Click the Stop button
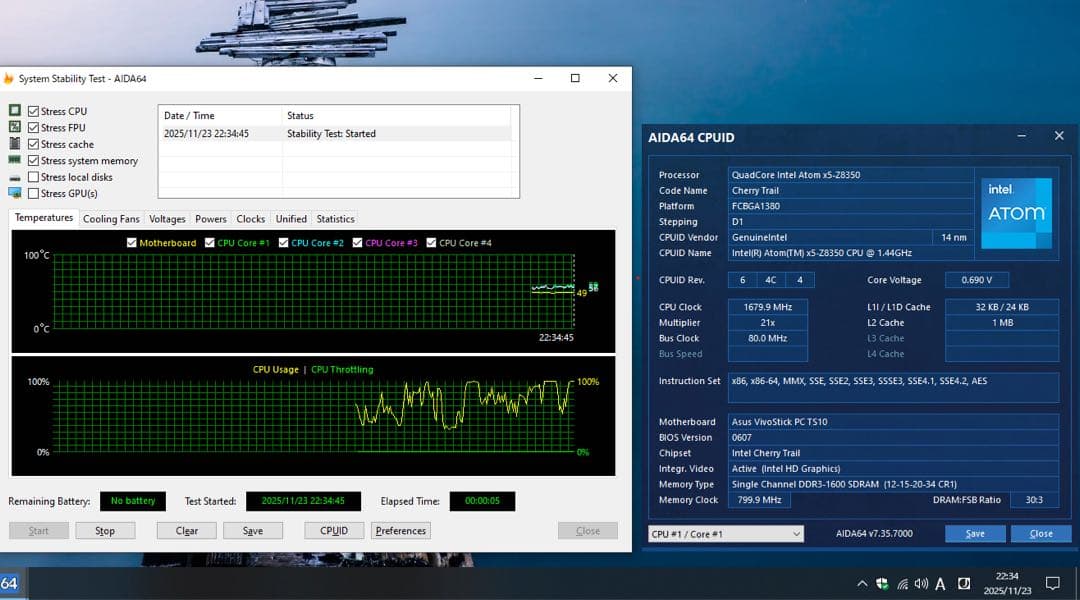 pos(105,531)
